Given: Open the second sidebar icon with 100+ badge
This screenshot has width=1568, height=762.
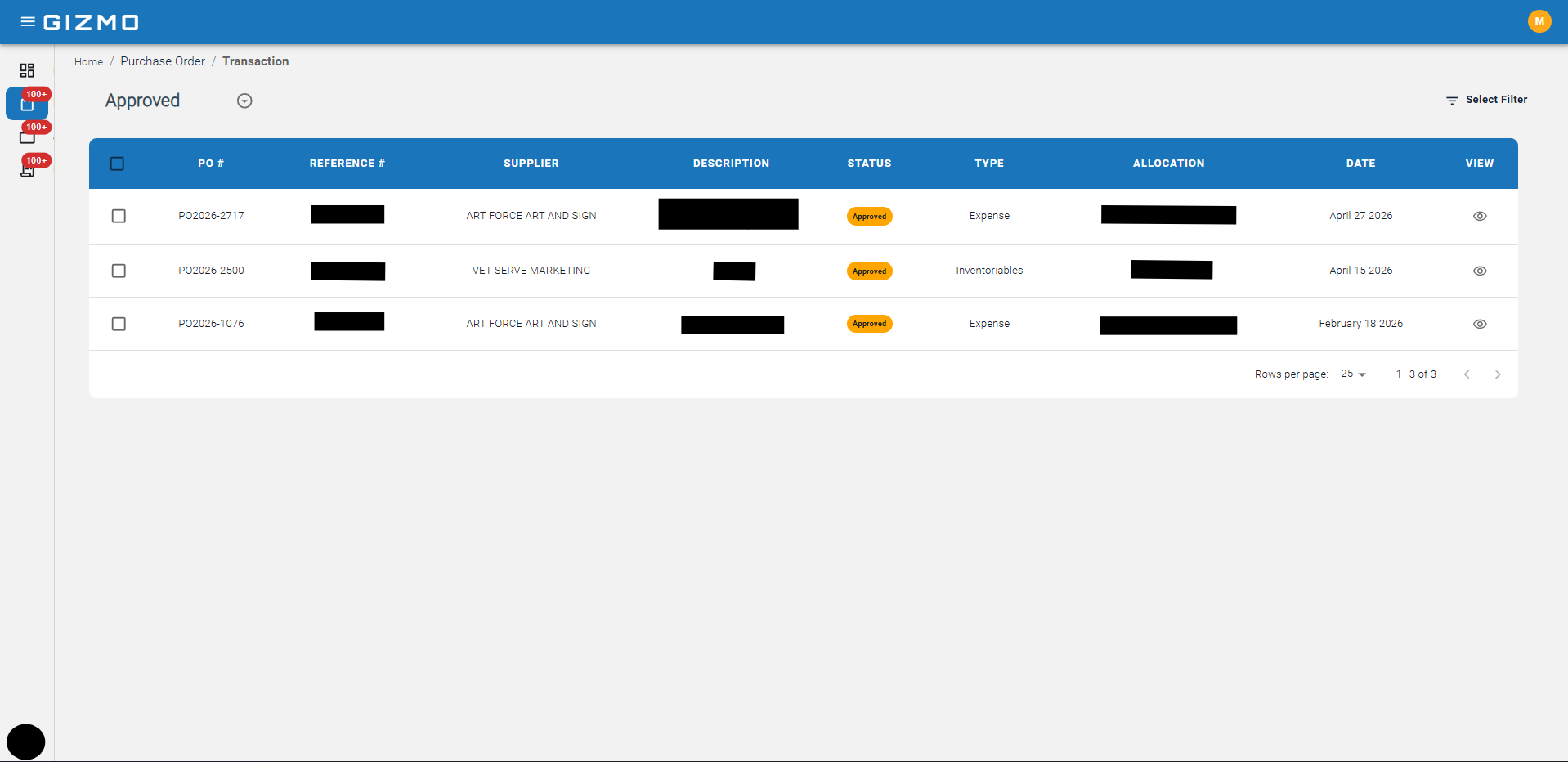Looking at the screenshot, I should tap(27, 137).
